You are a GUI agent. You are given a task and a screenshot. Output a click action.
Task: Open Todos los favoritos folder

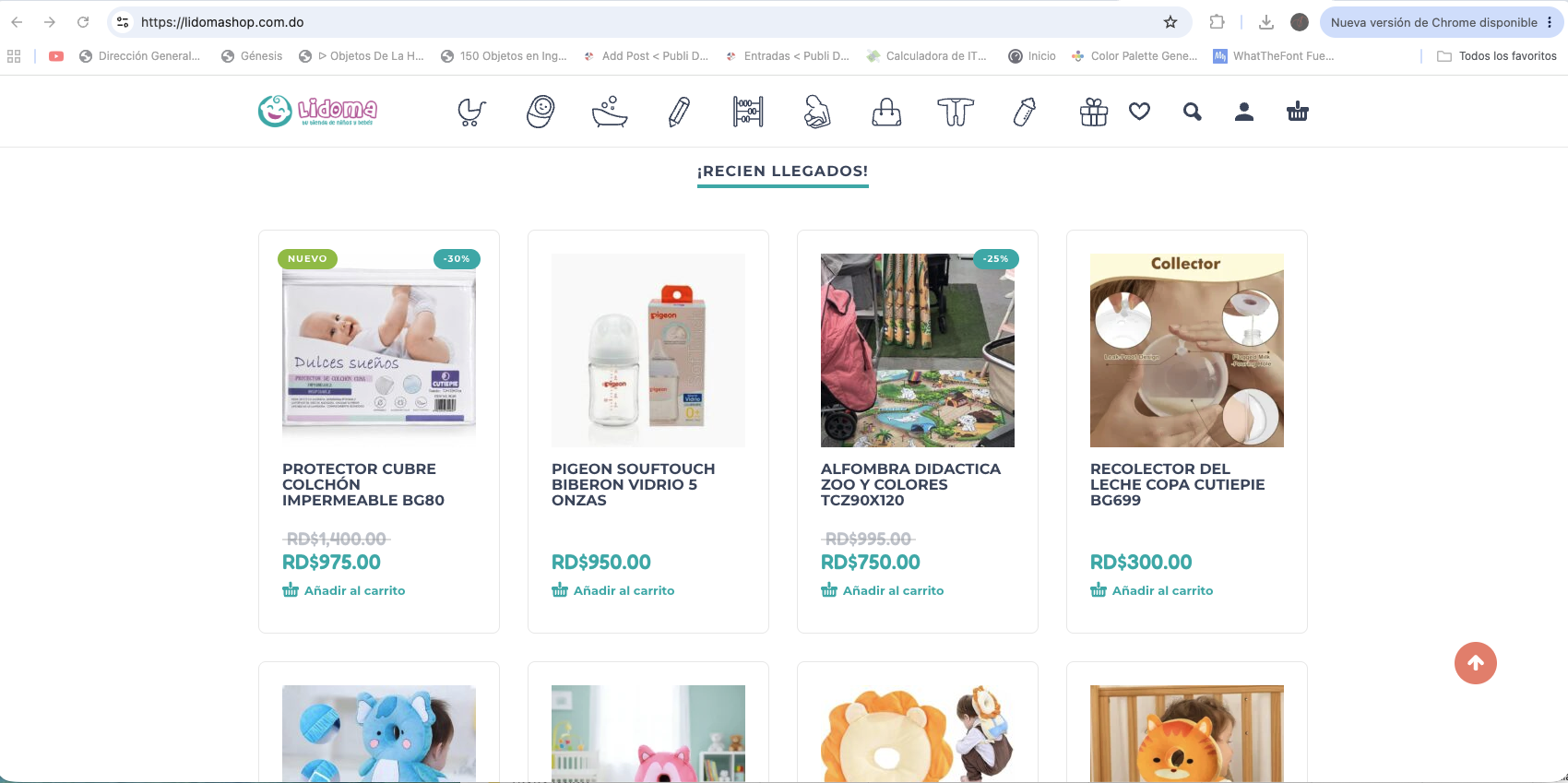coord(1497,56)
